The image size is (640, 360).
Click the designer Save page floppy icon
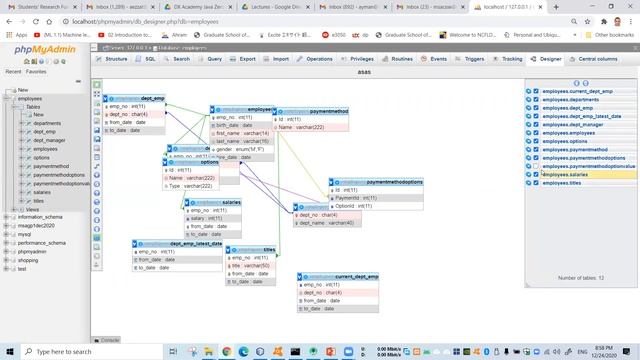[97, 130]
